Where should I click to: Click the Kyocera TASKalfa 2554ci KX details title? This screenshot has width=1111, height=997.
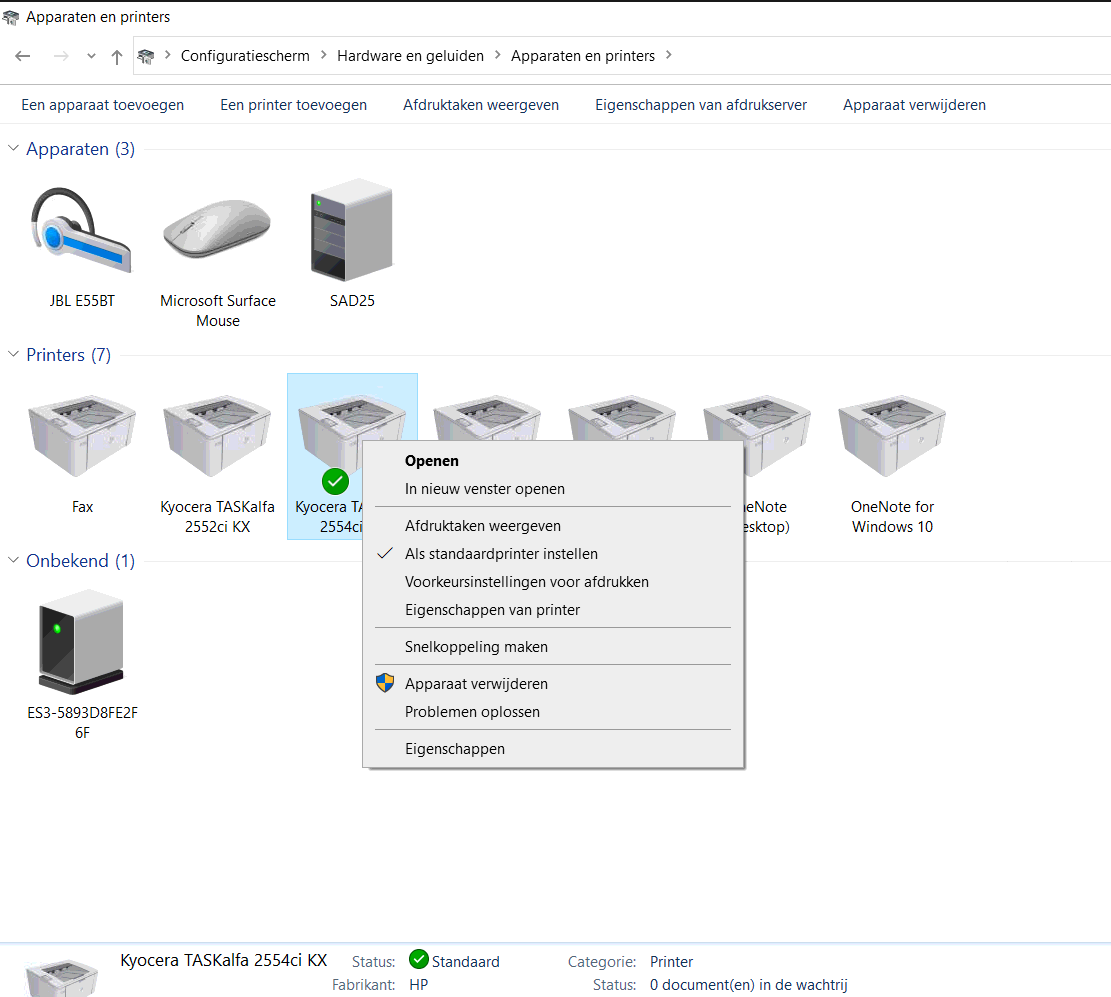coord(224,960)
